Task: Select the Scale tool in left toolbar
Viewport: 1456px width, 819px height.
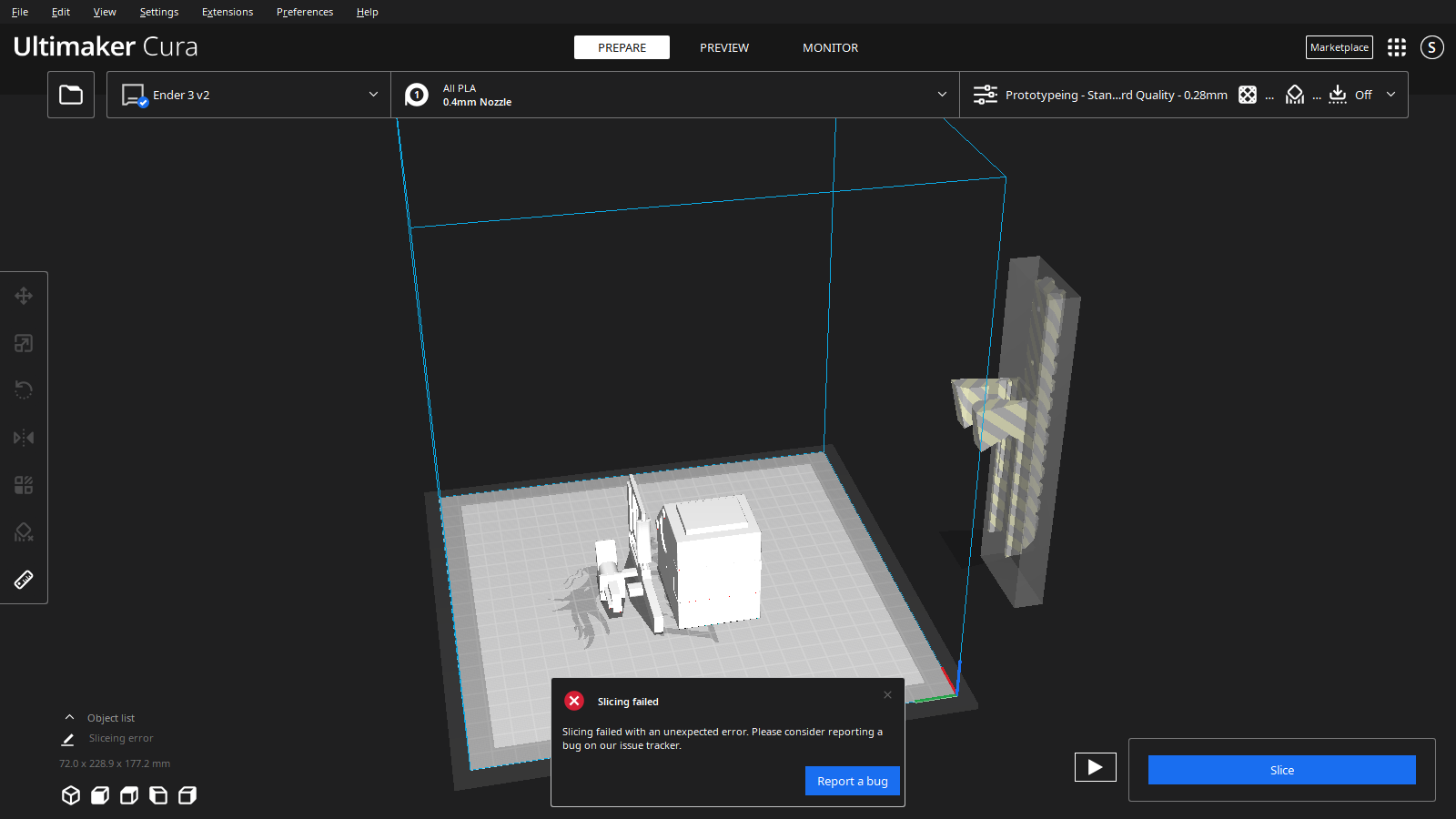Action: 24,343
